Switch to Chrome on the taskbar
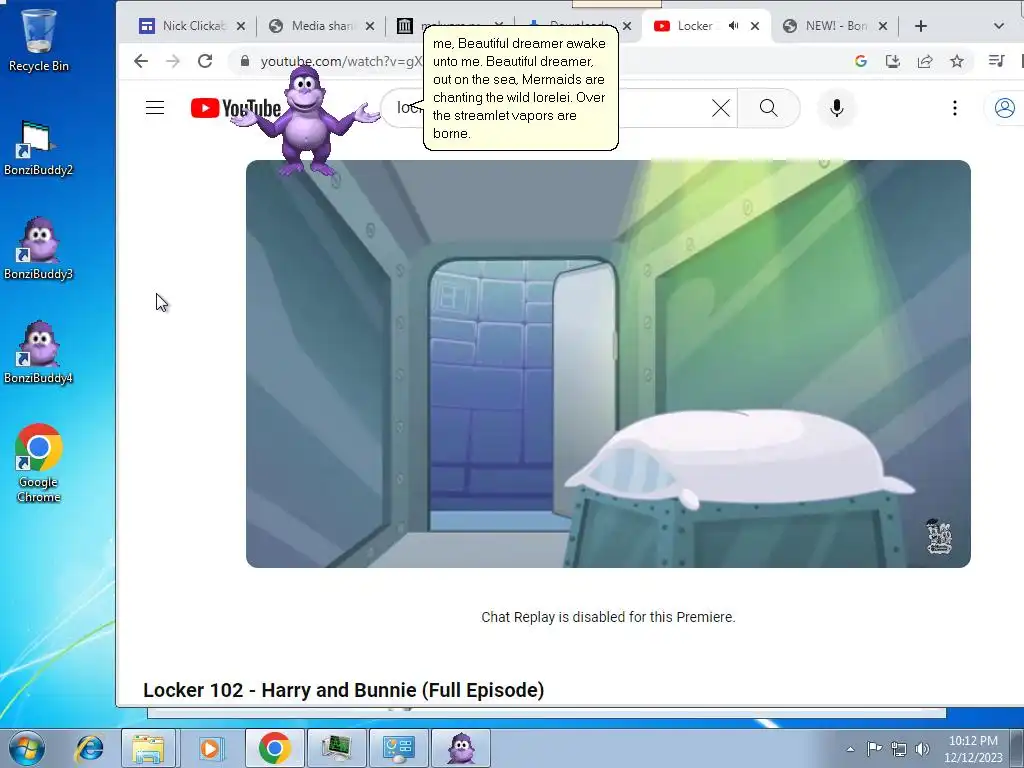Image resolution: width=1024 pixels, height=768 pixels. [x=274, y=748]
